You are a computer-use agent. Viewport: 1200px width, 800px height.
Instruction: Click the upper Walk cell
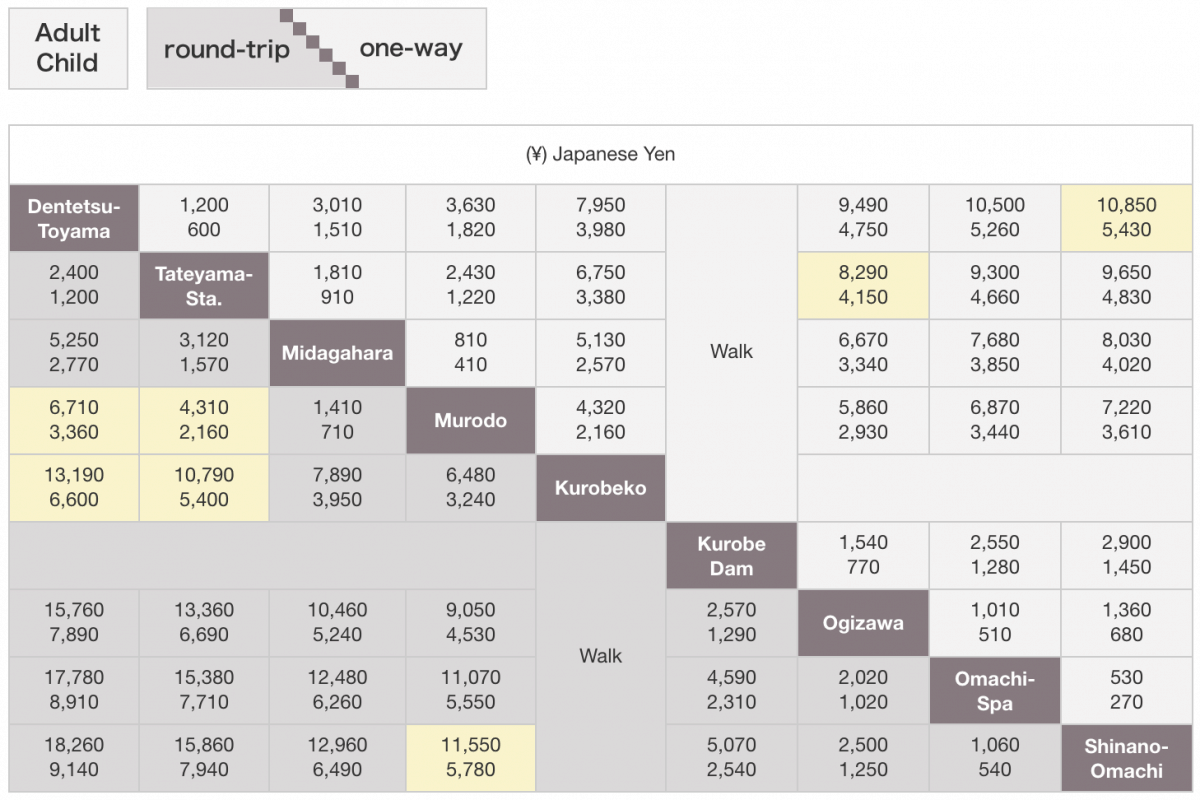(x=731, y=352)
